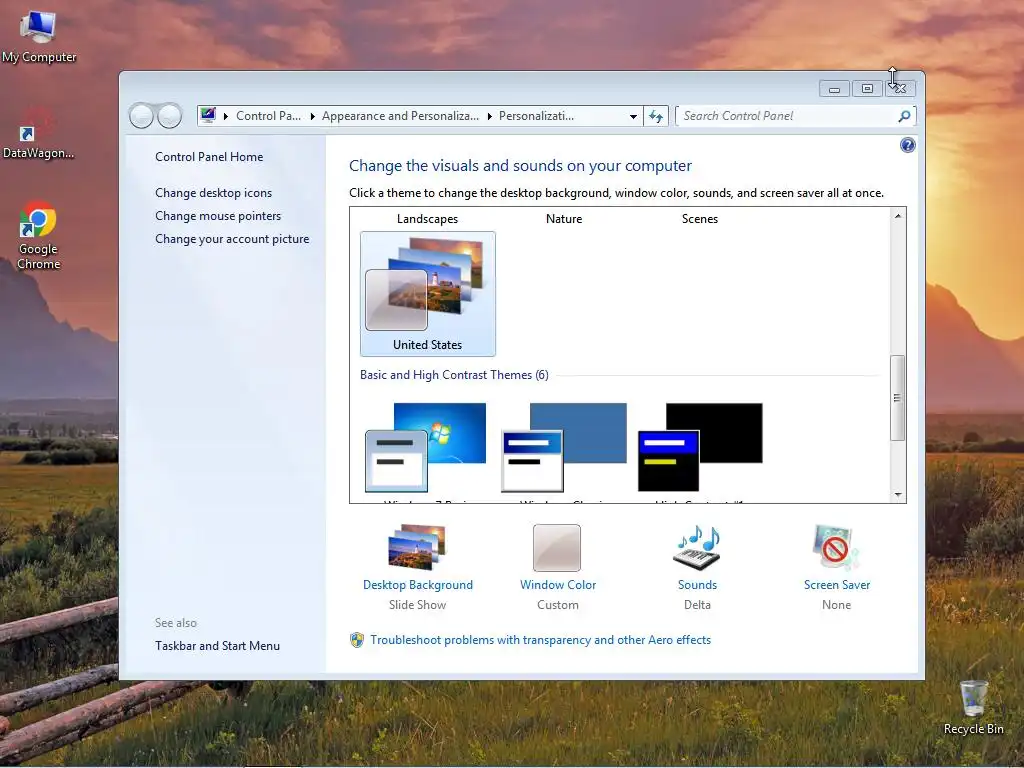Image resolution: width=1024 pixels, height=768 pixels.
Task: Open the Recycle Bin desktop icon
Action: click(x=973, y=707)
